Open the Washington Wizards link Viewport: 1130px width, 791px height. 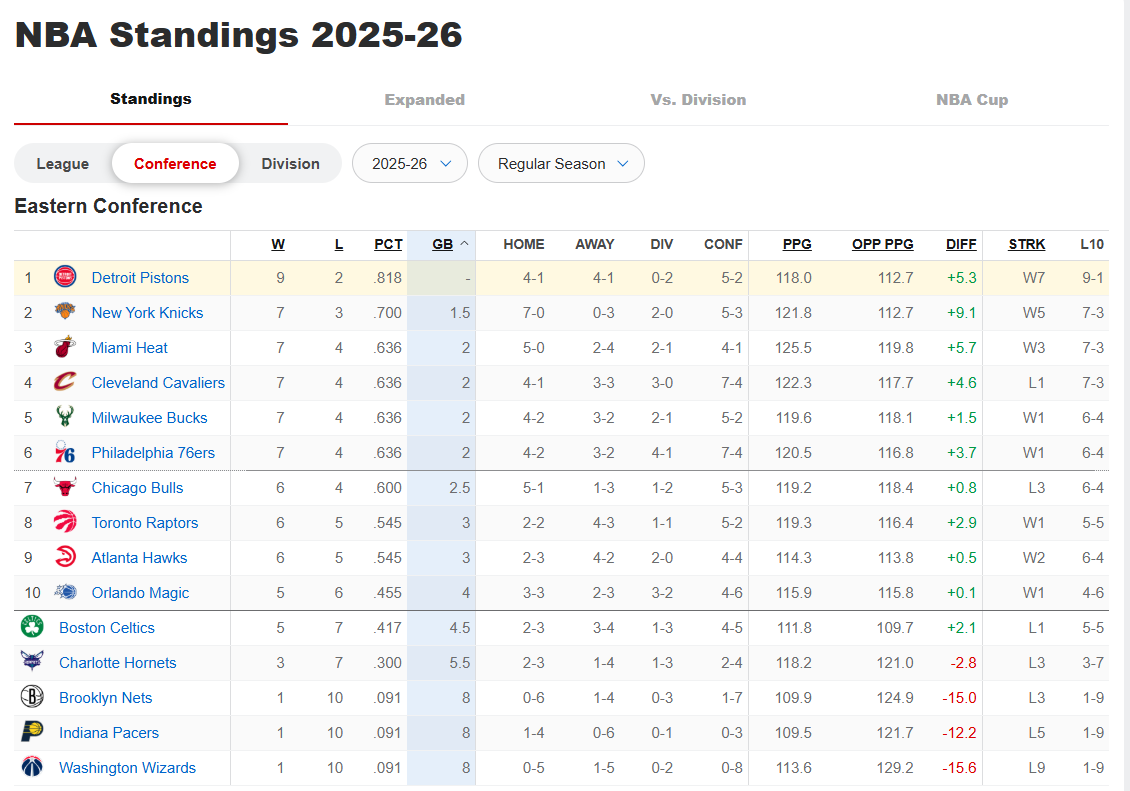tap(128, 767)
